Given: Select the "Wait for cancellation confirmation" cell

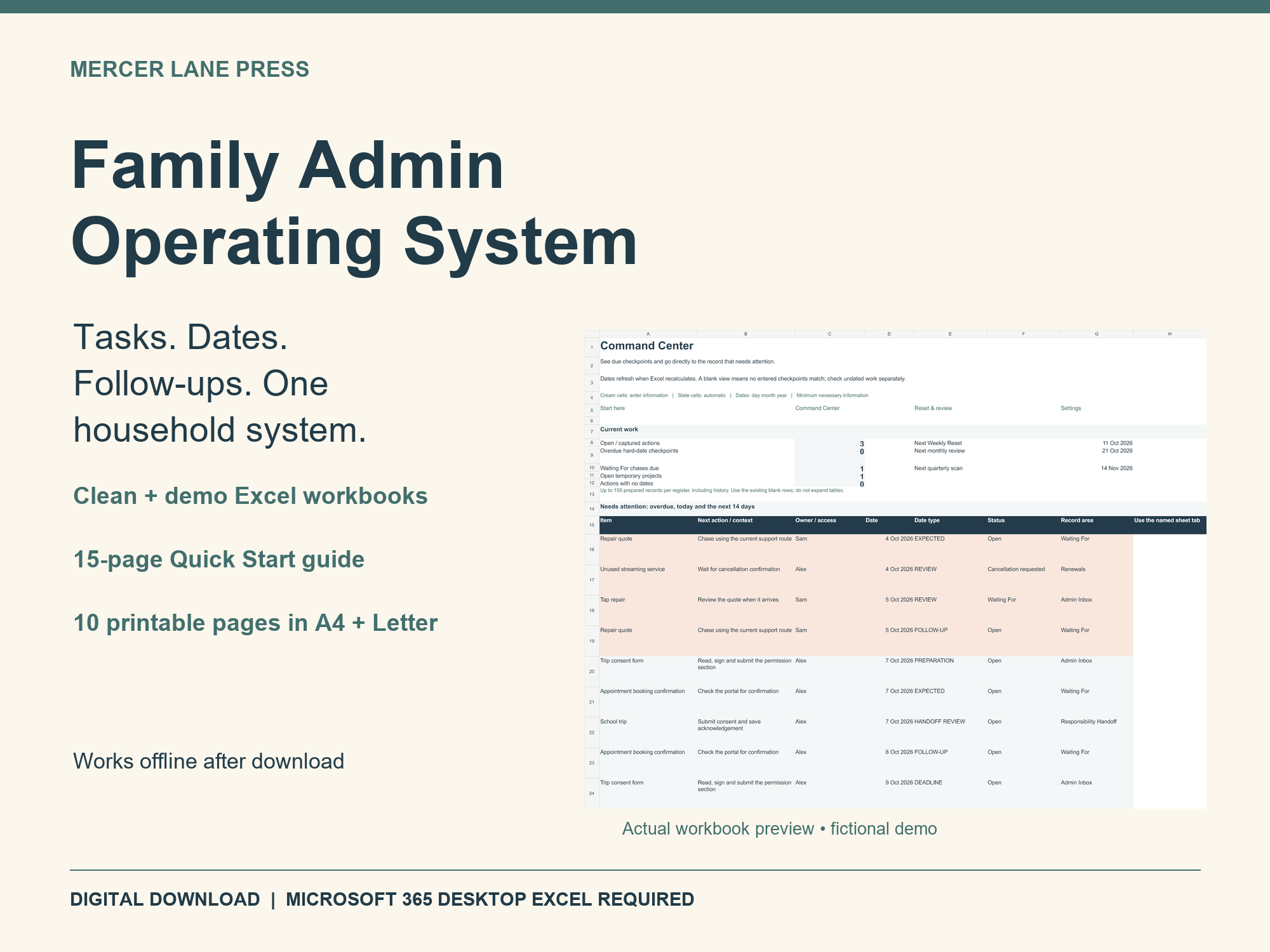Looking at the screenshot, I should pyautogui.click(x=739, y=569).
